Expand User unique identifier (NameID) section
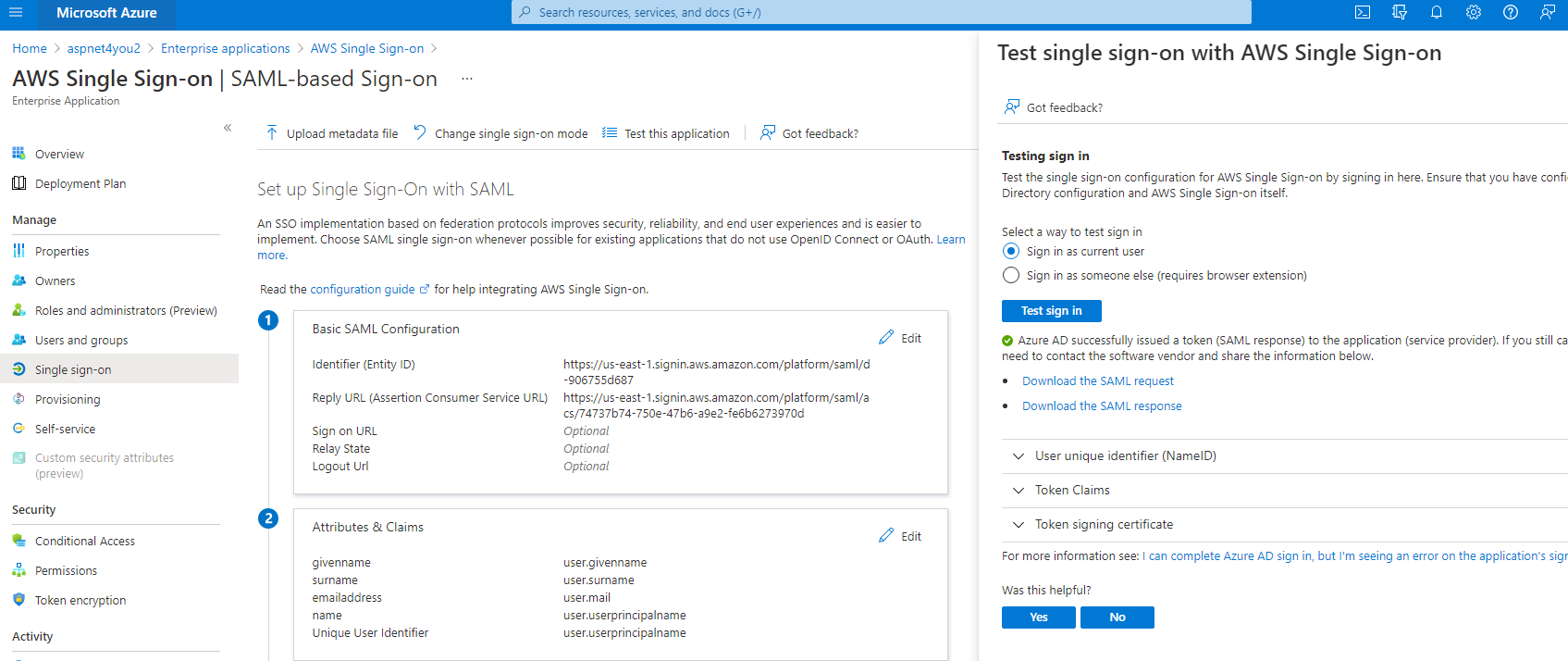 [1284, 456]
